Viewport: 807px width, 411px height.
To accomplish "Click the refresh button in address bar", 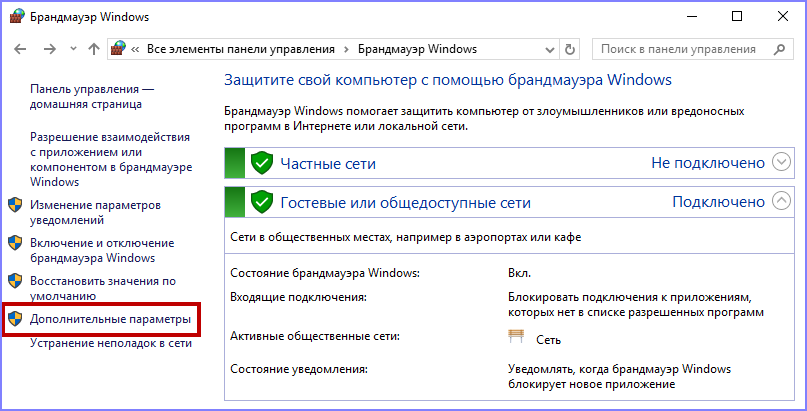I will pyautogui.click(x=570, y=49).
